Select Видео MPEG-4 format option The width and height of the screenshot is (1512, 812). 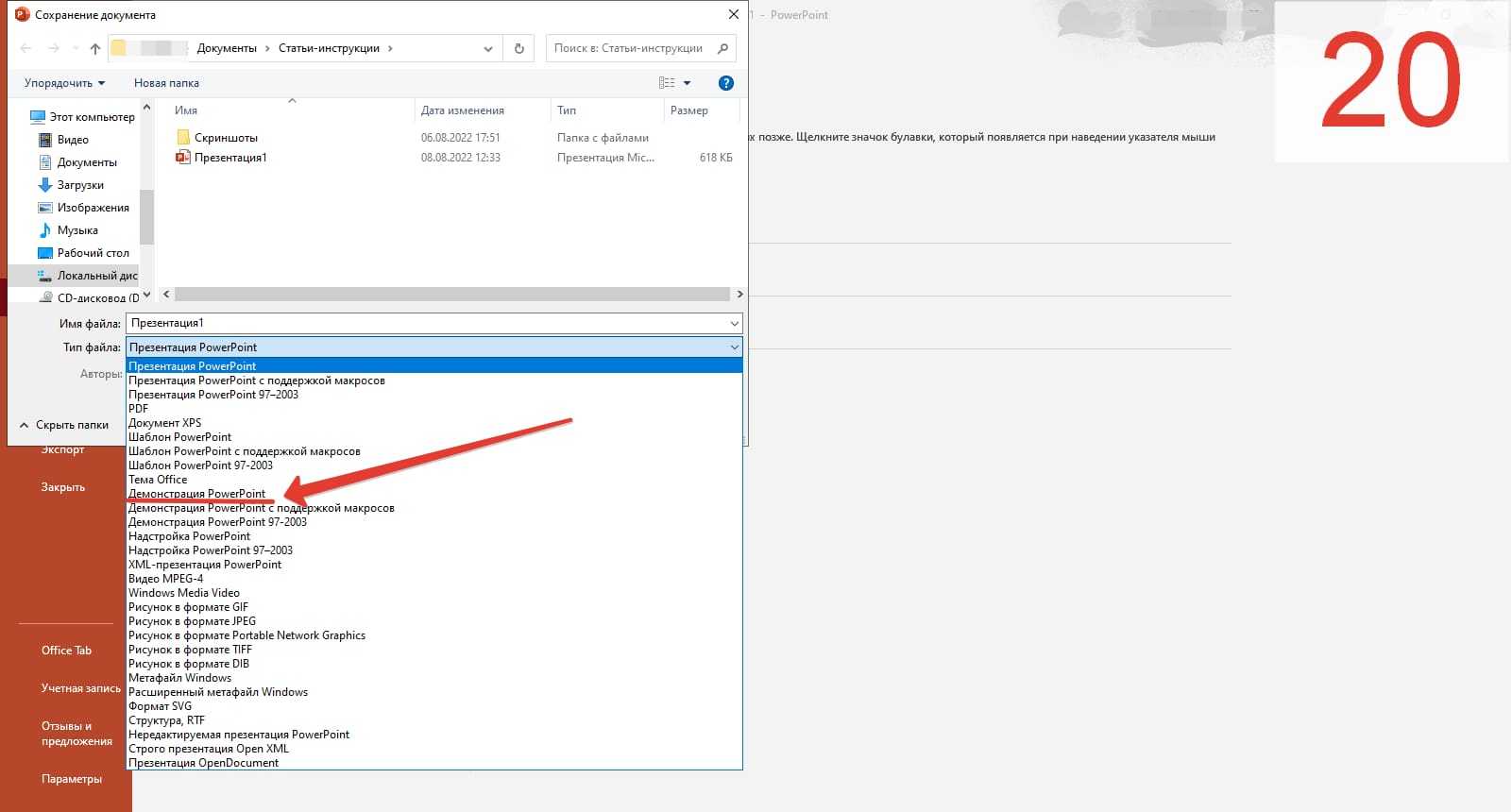tap(166, 579)
